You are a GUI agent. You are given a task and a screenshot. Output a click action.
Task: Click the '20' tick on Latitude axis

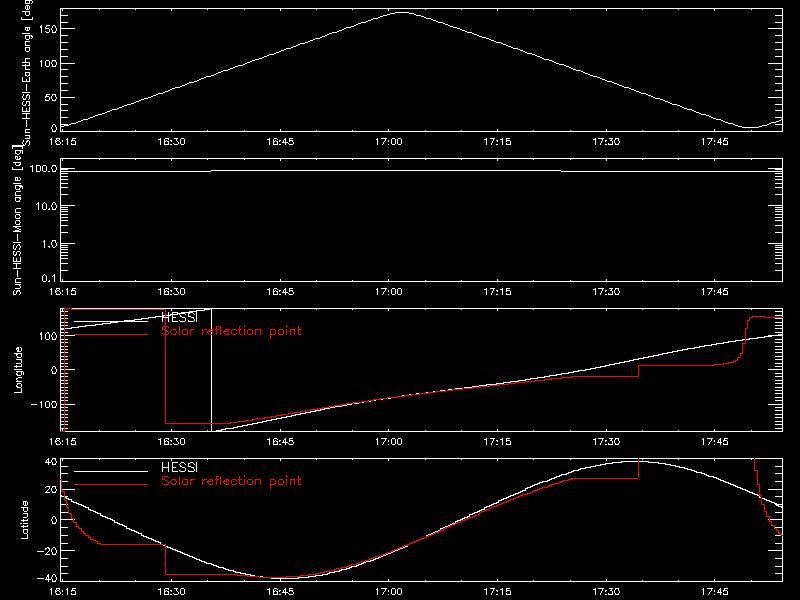pyautogui.click(x=51, y=490)
